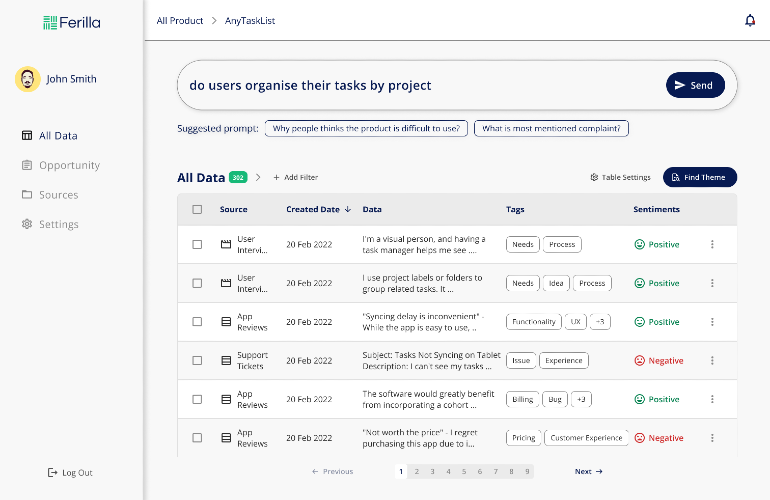Image resolution: width=770 pixels, height=500 pixels.
Task: Check the box for the Not worth the price row
Action: 197,438
